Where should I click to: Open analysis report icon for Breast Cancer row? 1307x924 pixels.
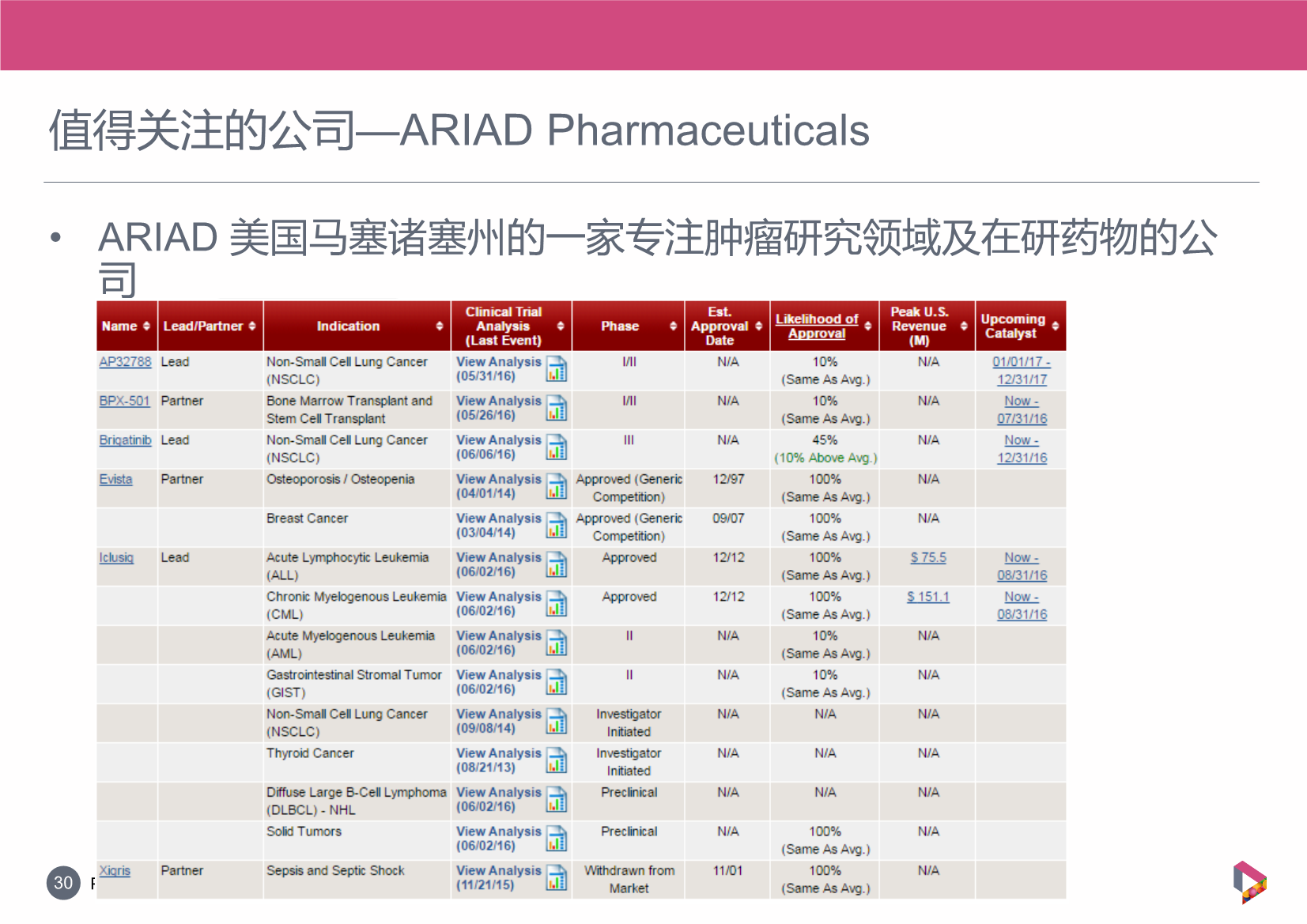pos(557,526)
